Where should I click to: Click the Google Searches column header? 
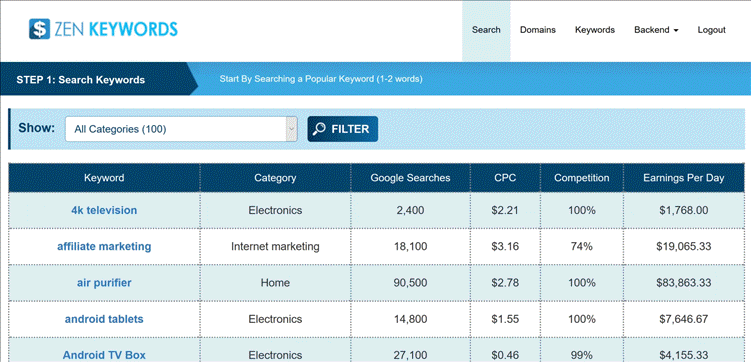(x=410, y=178)
